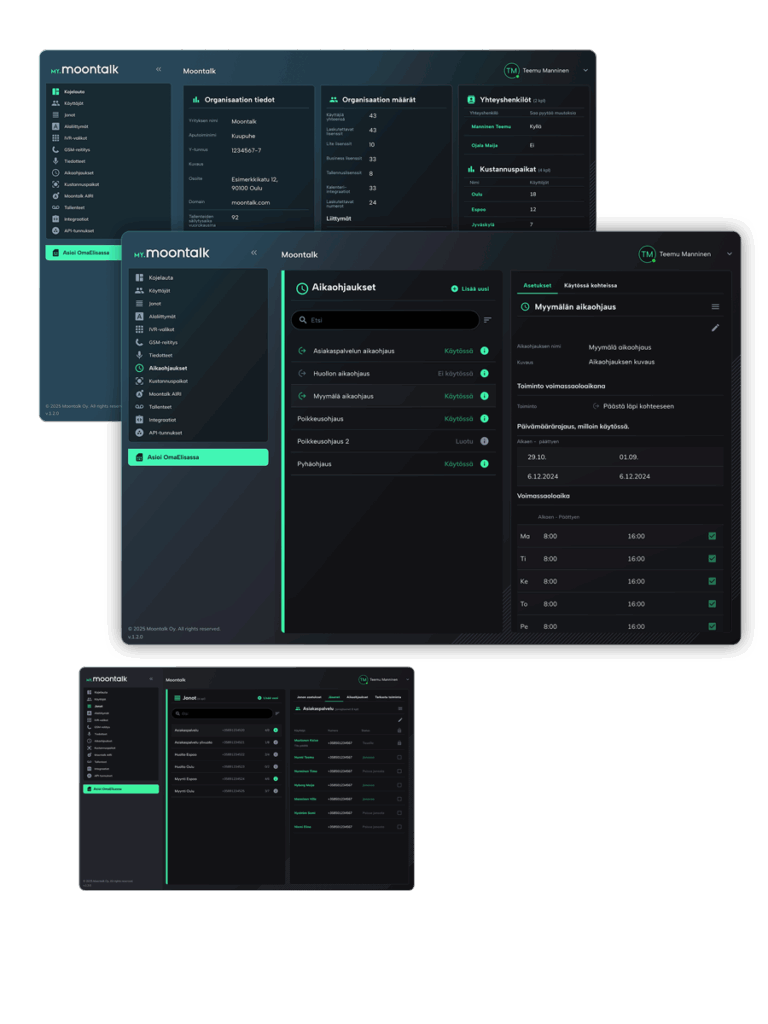768x1024 pixels.
Task: Click edit pencil in small Jonot window
Action: click(400, 720)
